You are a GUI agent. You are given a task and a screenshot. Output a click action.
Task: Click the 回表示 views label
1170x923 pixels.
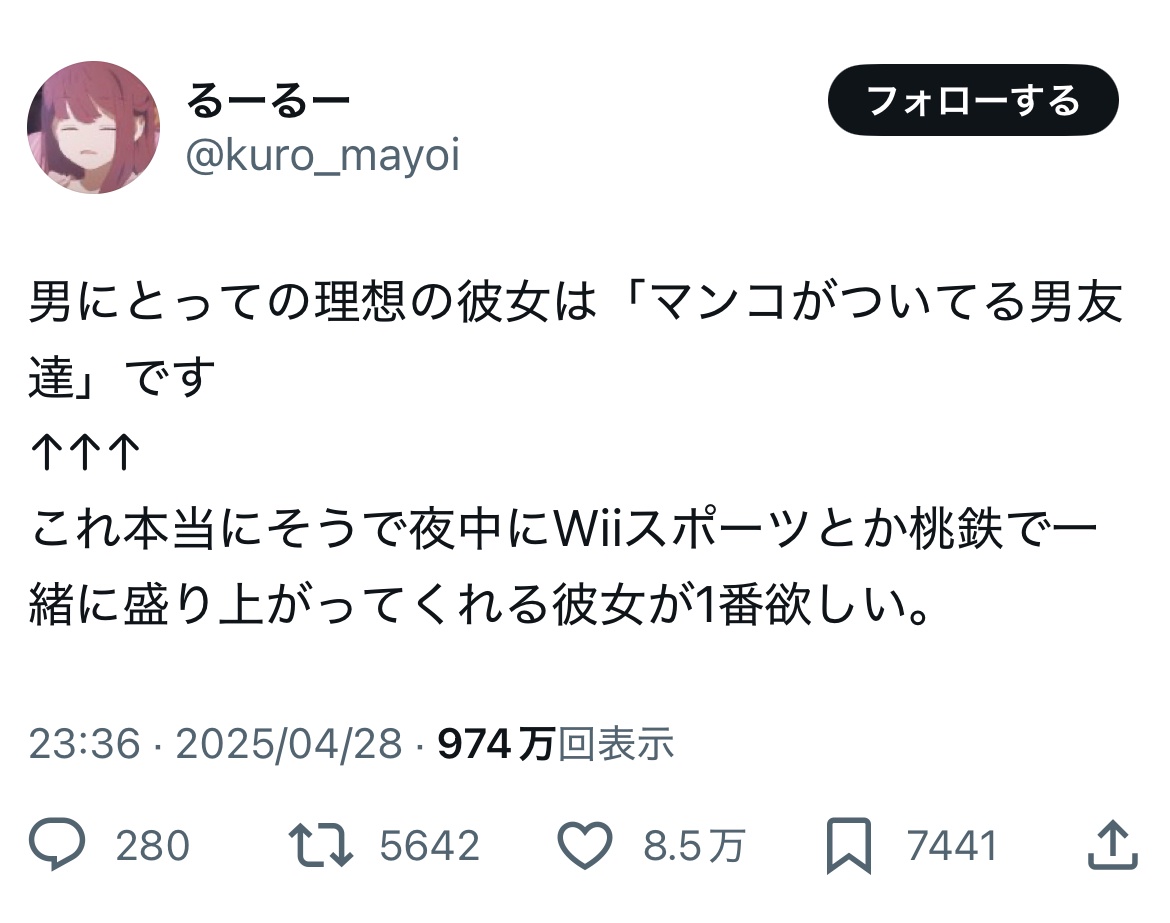click(616, 744)
